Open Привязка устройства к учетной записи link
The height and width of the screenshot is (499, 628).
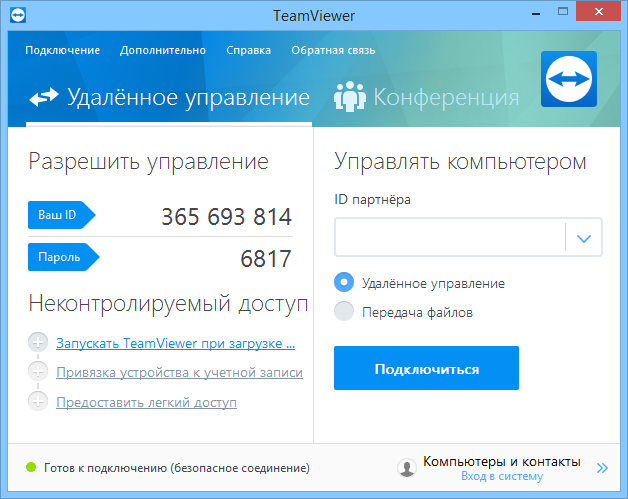pyautogui.click(x=179, y=372)
